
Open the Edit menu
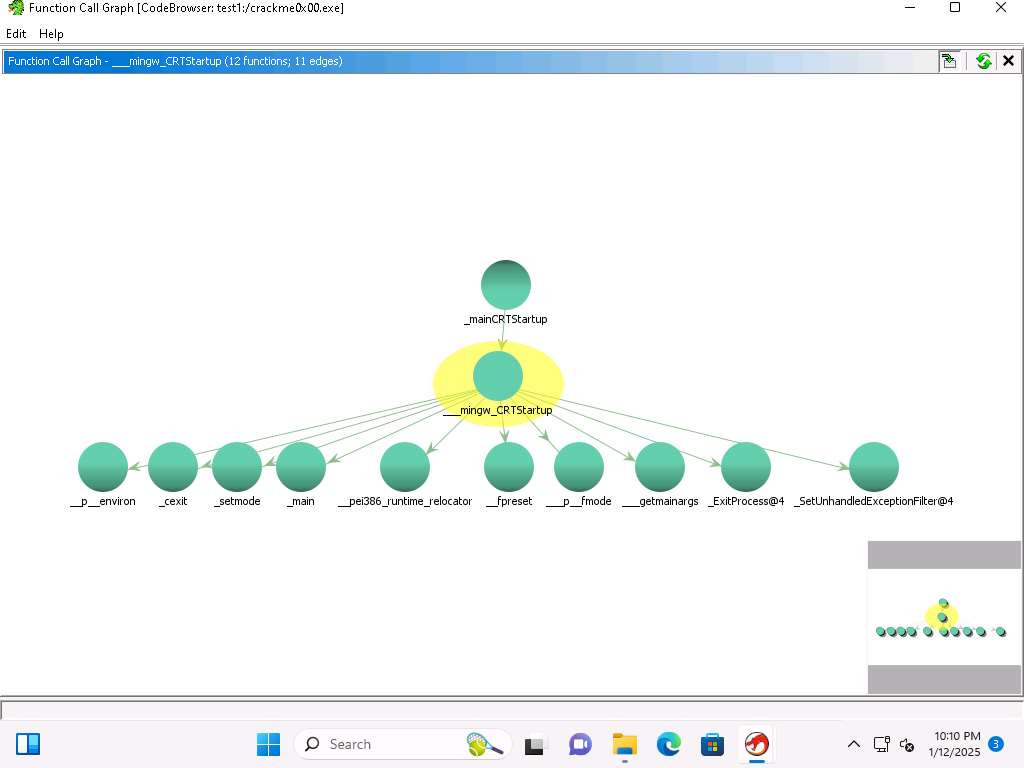point(16,34)
